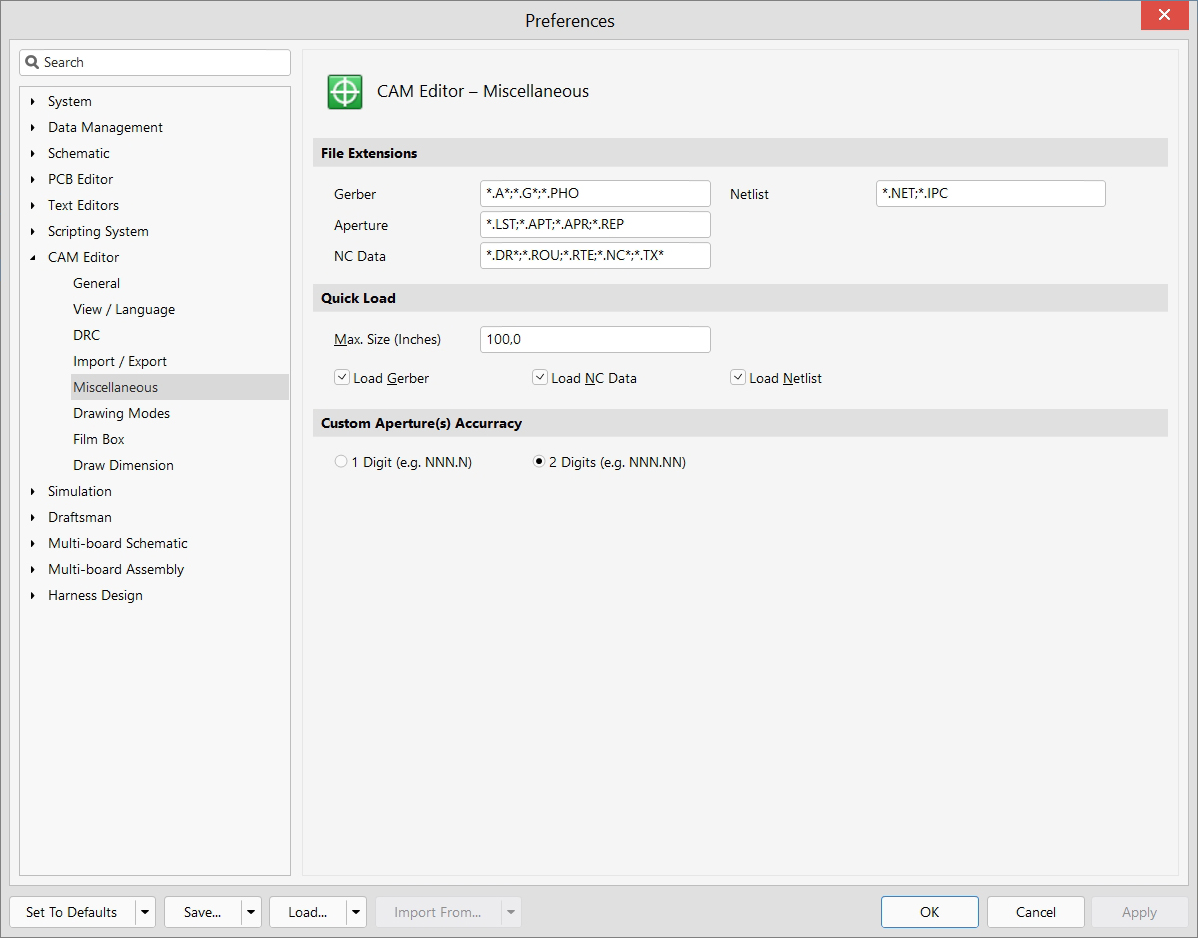Expand the Multi-board Assembly node
This screenshot has height=938, width=1198.
coord(33,569)
